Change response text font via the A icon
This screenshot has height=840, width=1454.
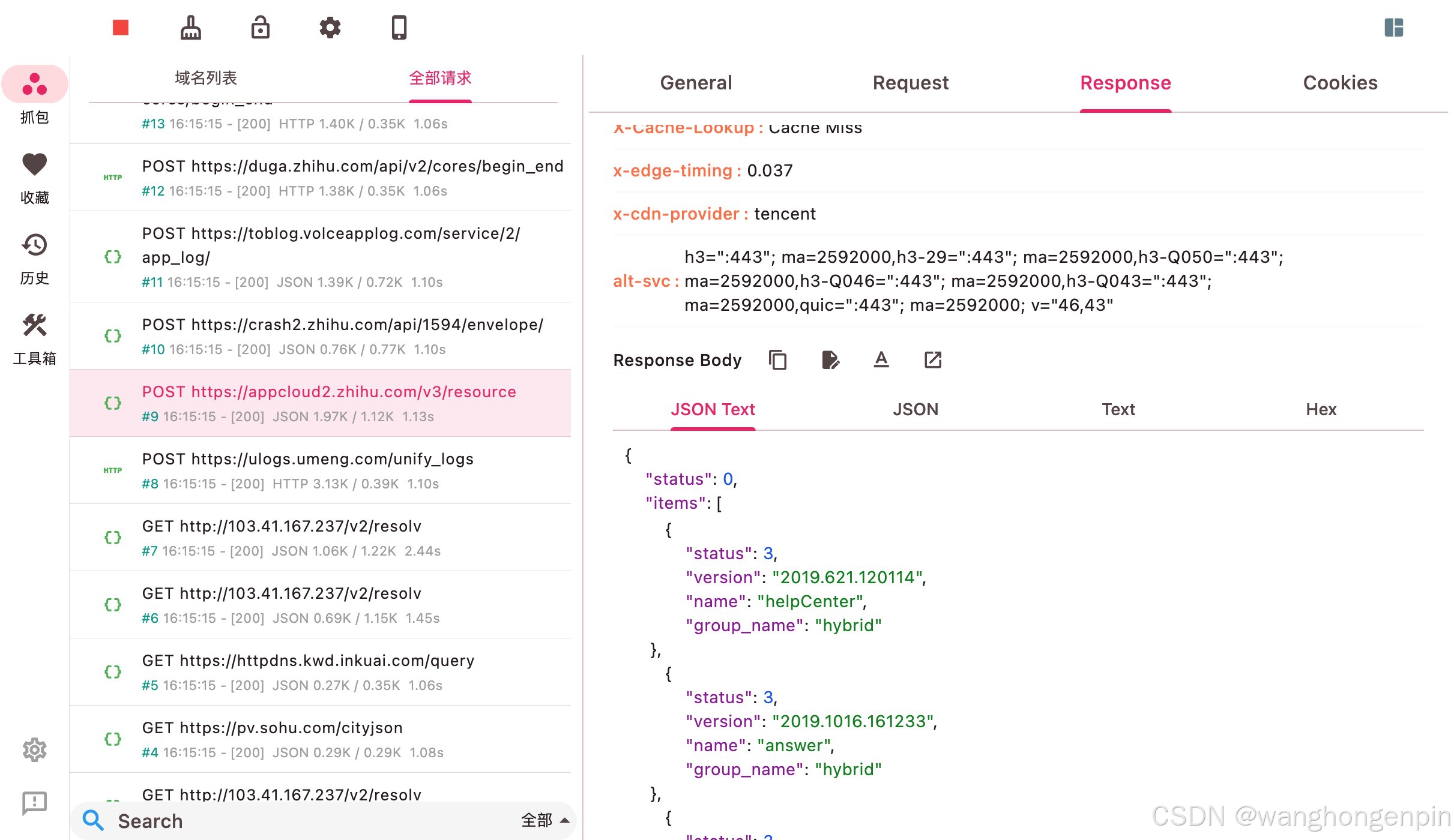881,360
